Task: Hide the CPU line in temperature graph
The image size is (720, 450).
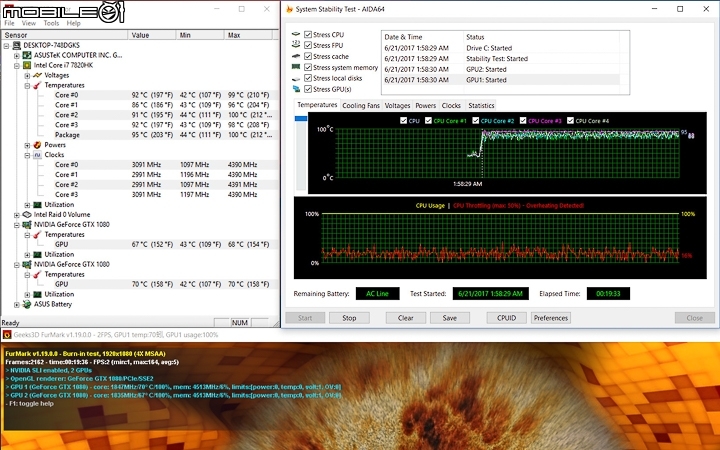Action: (403, 121)
